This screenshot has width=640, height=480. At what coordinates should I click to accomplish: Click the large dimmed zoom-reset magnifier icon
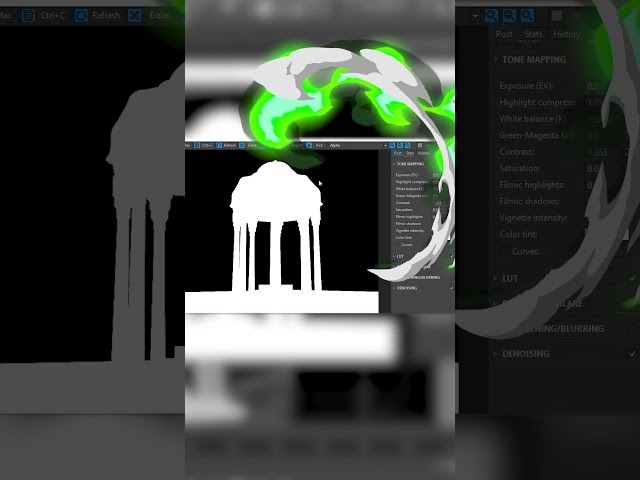tap(527, 16)
